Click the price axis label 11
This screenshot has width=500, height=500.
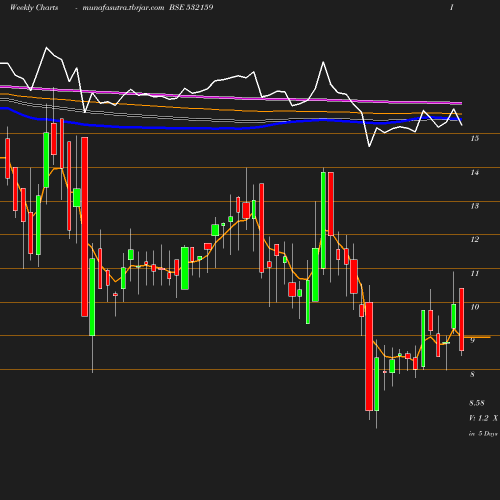pos(475,274)
